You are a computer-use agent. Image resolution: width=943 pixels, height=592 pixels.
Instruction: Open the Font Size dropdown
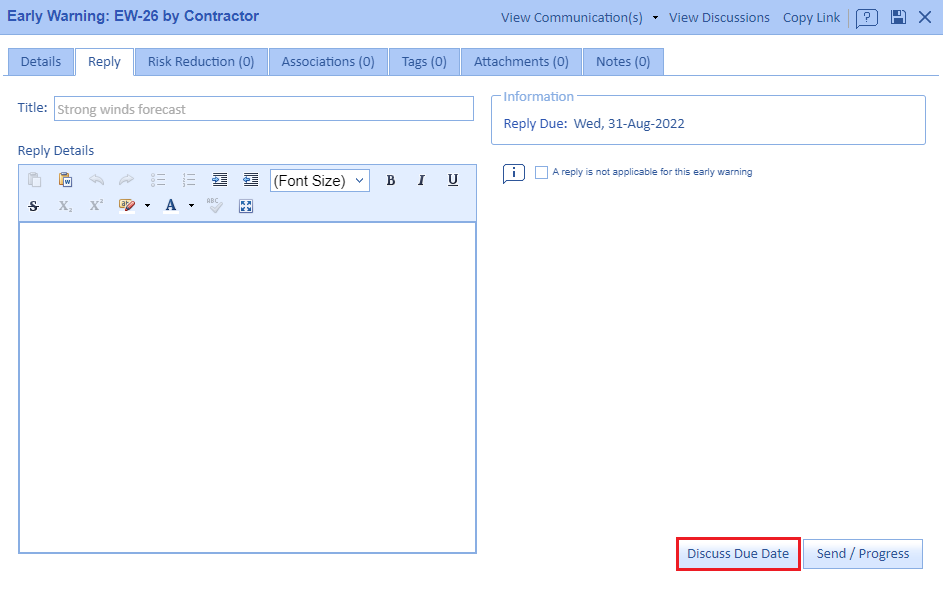[x=320, y=180]
